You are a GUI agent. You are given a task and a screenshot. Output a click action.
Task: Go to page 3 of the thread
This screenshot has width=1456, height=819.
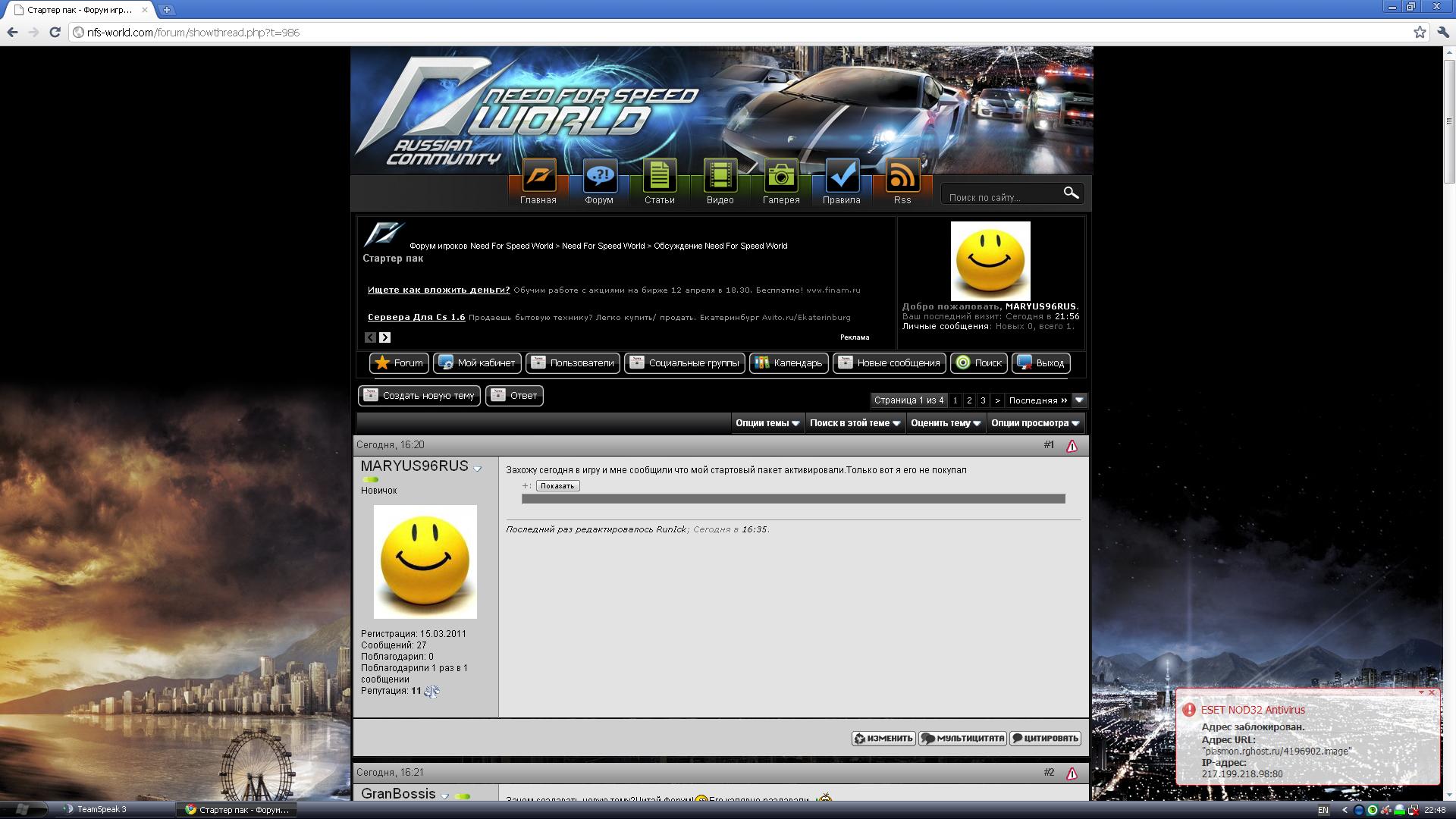pos(983,400)
